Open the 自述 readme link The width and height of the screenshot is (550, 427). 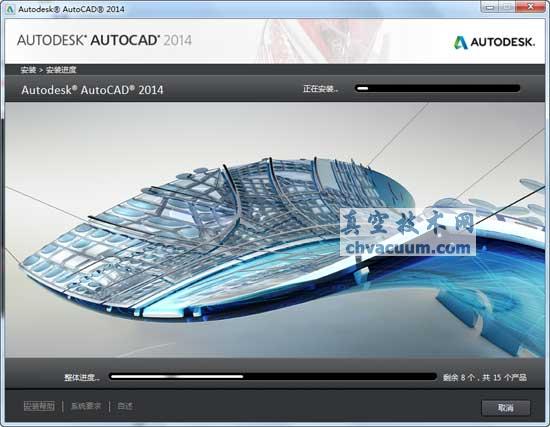click(125, 406)
